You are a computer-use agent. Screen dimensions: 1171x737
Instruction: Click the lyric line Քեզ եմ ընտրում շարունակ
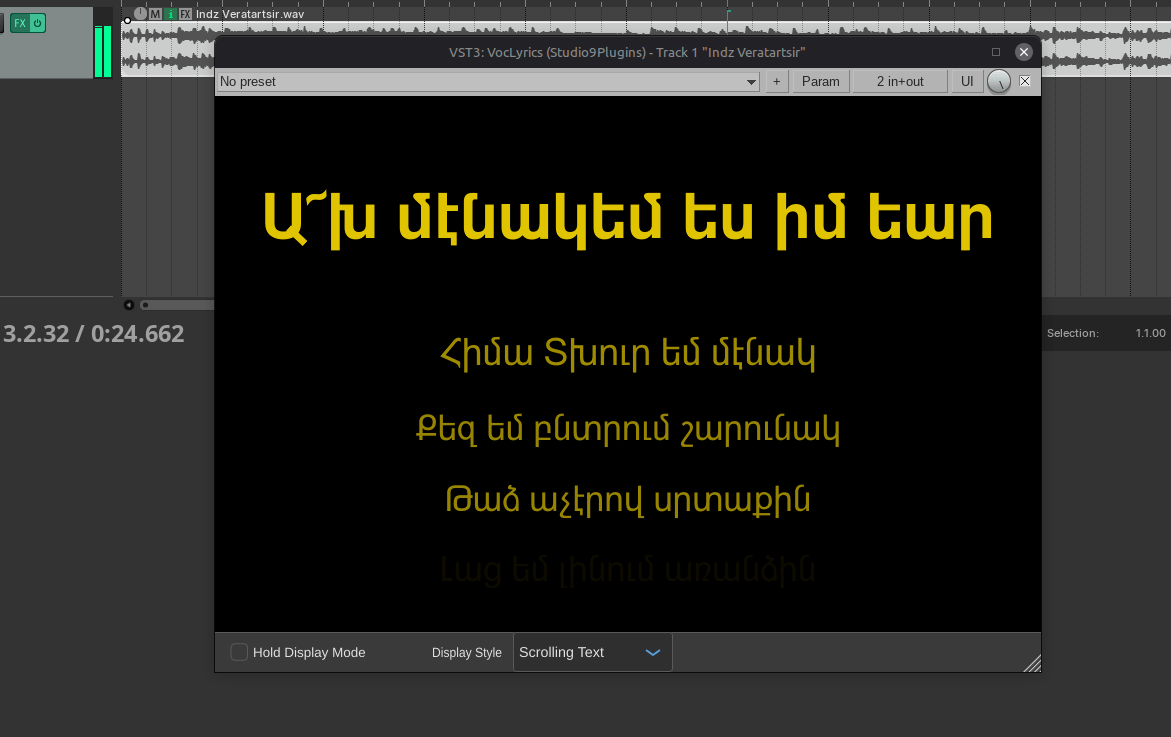coord(627,429)
